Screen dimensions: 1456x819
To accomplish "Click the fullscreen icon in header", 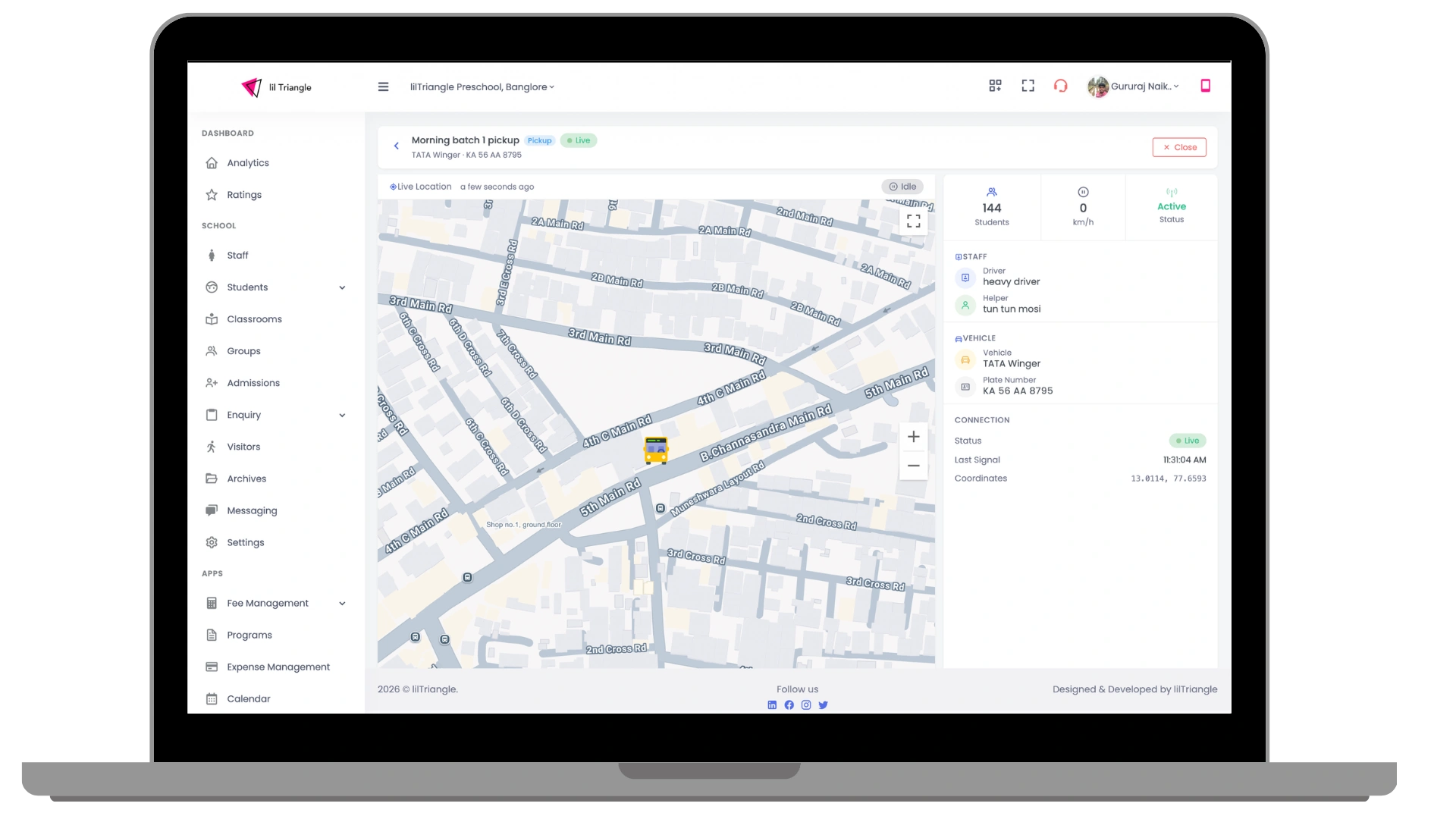I will [x=1028, y=86].
